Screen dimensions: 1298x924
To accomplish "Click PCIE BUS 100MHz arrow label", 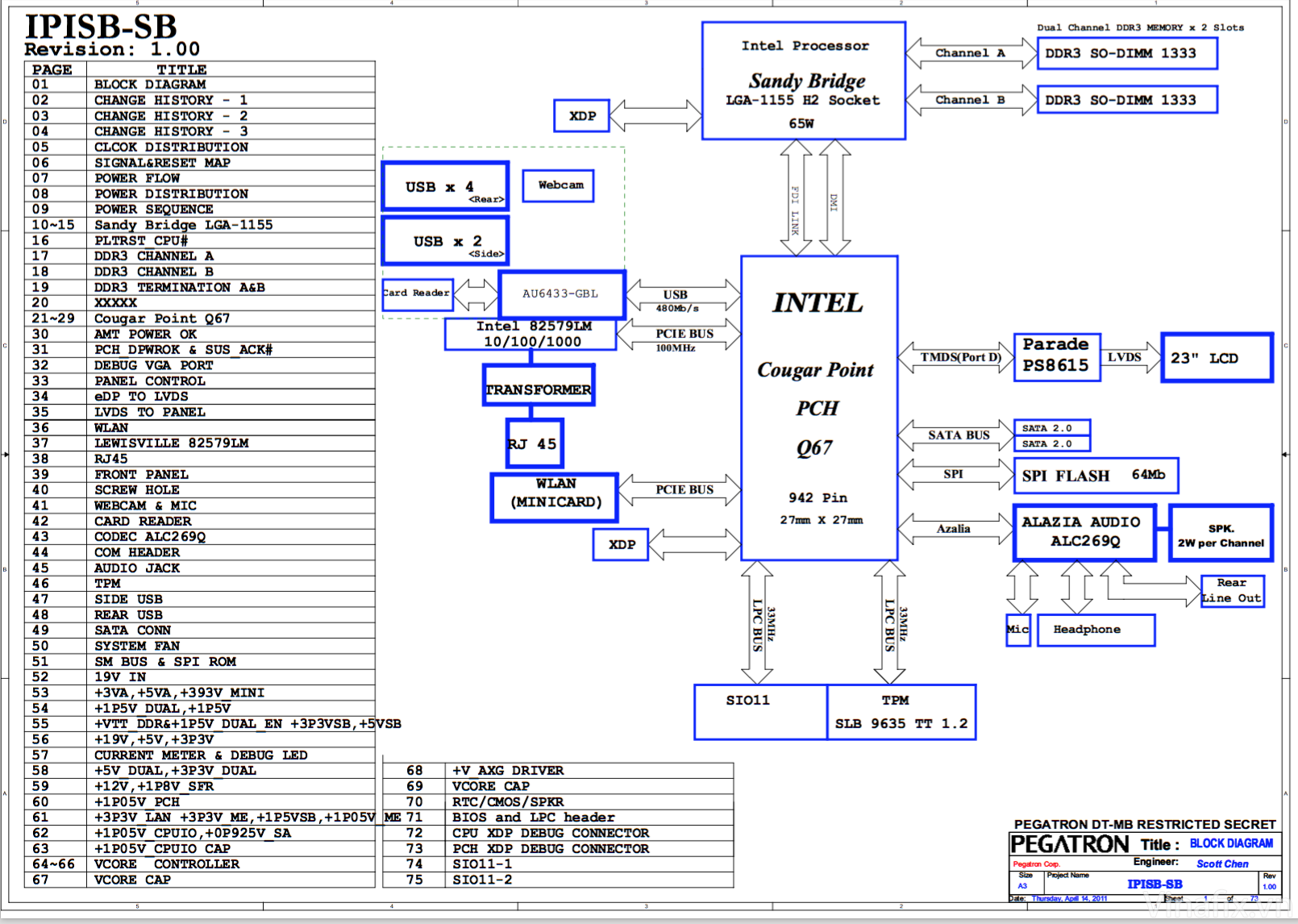I will (x=684, y=340).
